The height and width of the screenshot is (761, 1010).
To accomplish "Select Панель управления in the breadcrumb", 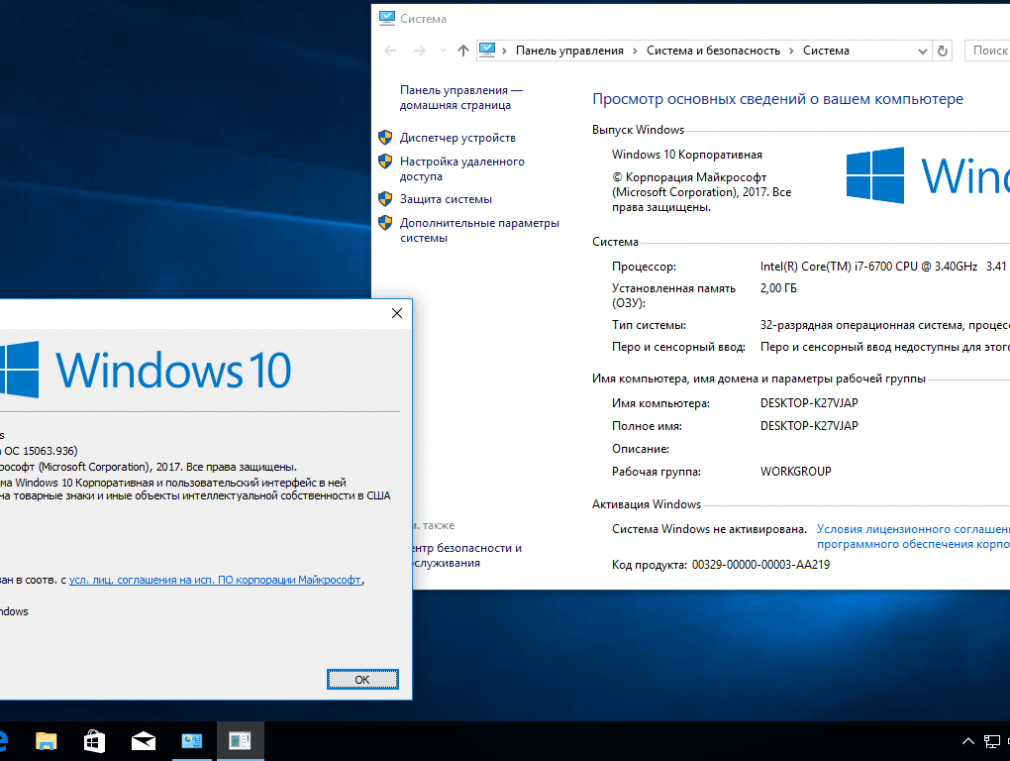I will (569, 50).
